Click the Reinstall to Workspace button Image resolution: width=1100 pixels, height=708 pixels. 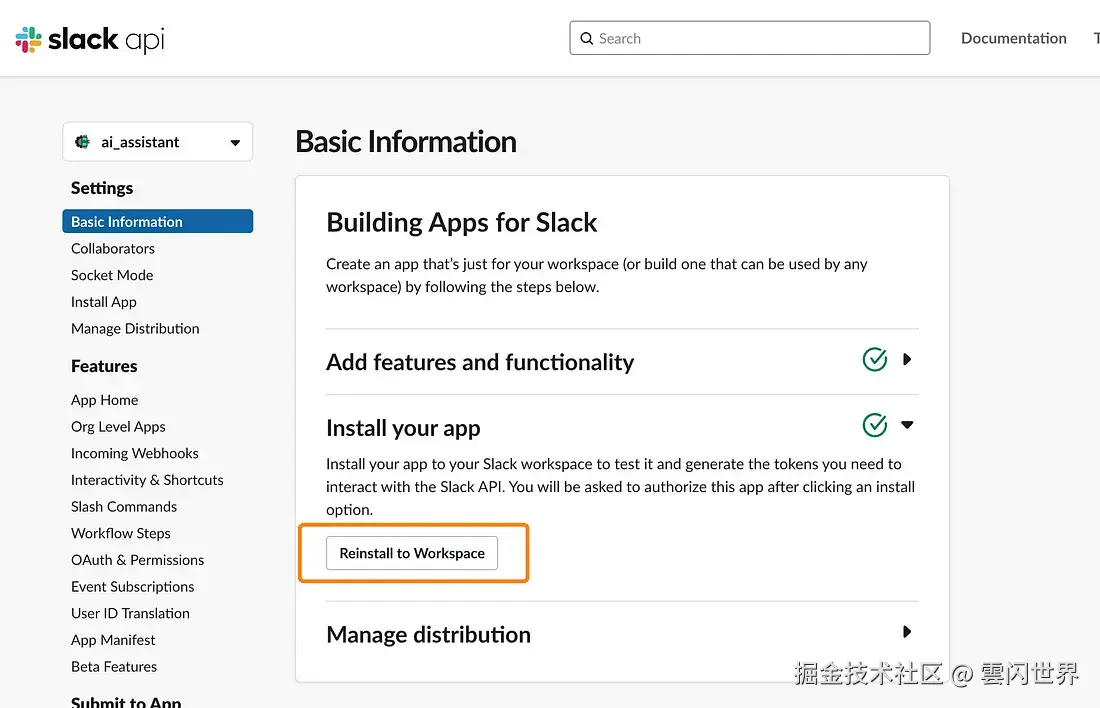click(412, 553)
